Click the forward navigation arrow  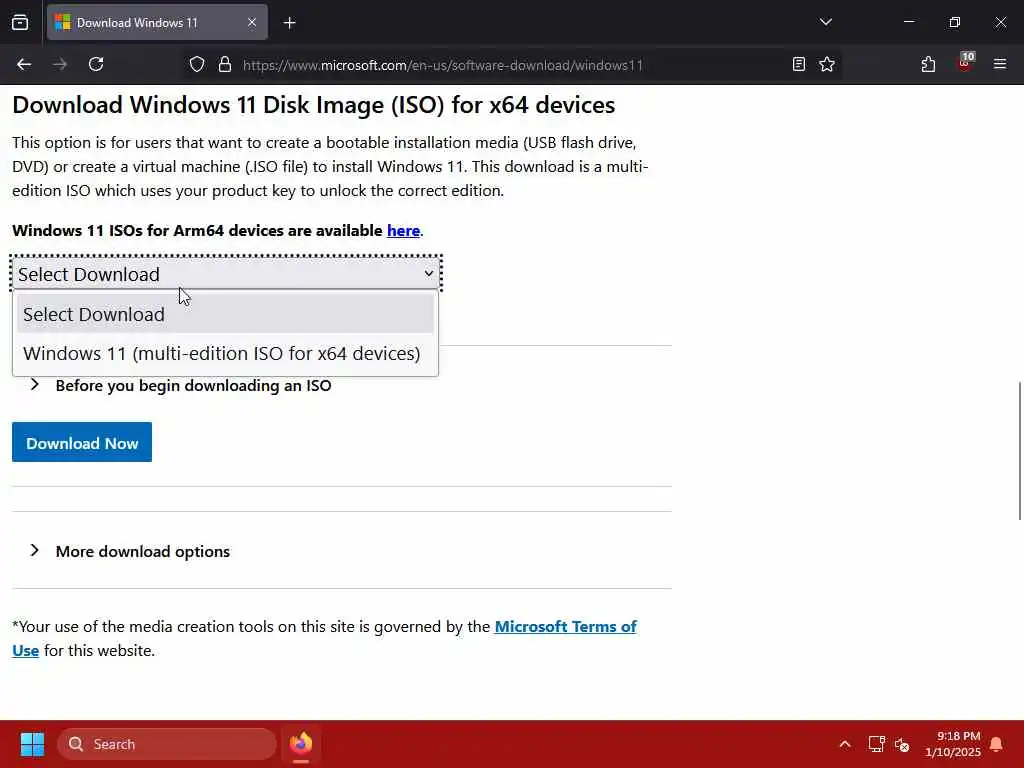60,64
